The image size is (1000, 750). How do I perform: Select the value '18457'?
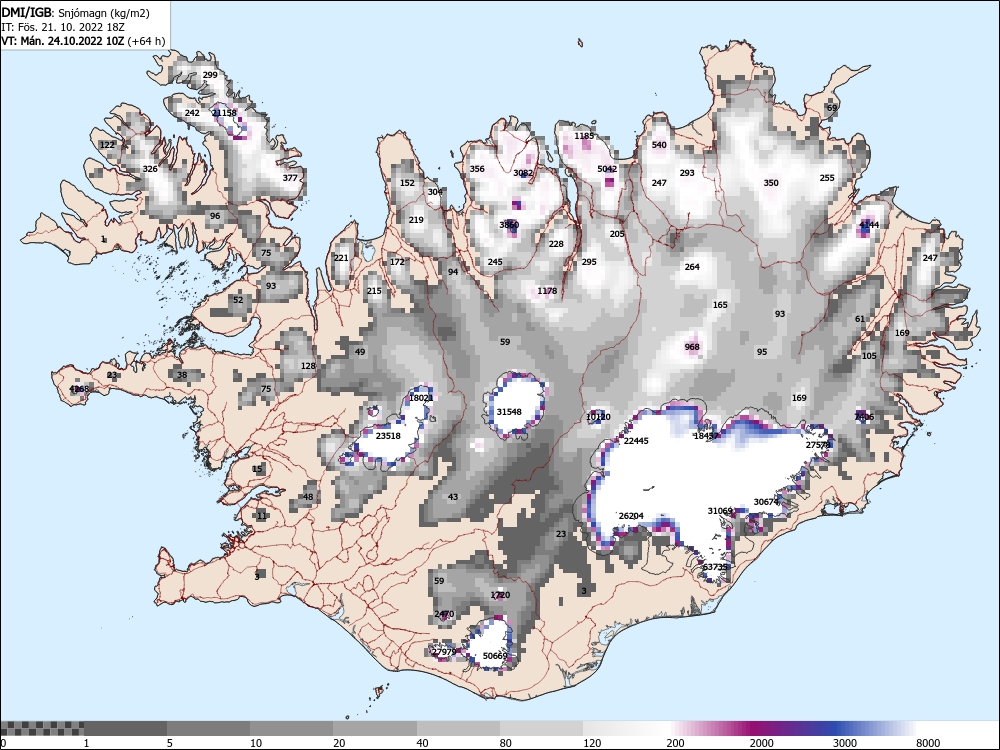[706, 436]
